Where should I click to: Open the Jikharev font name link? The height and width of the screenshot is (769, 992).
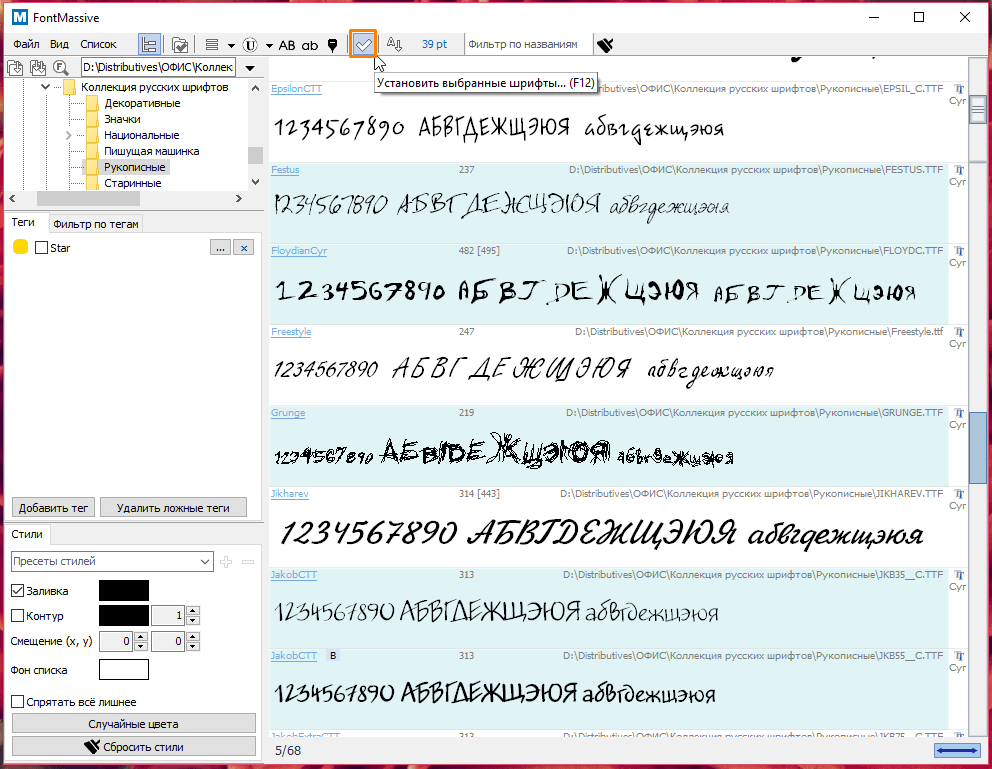tap(289, 494)
